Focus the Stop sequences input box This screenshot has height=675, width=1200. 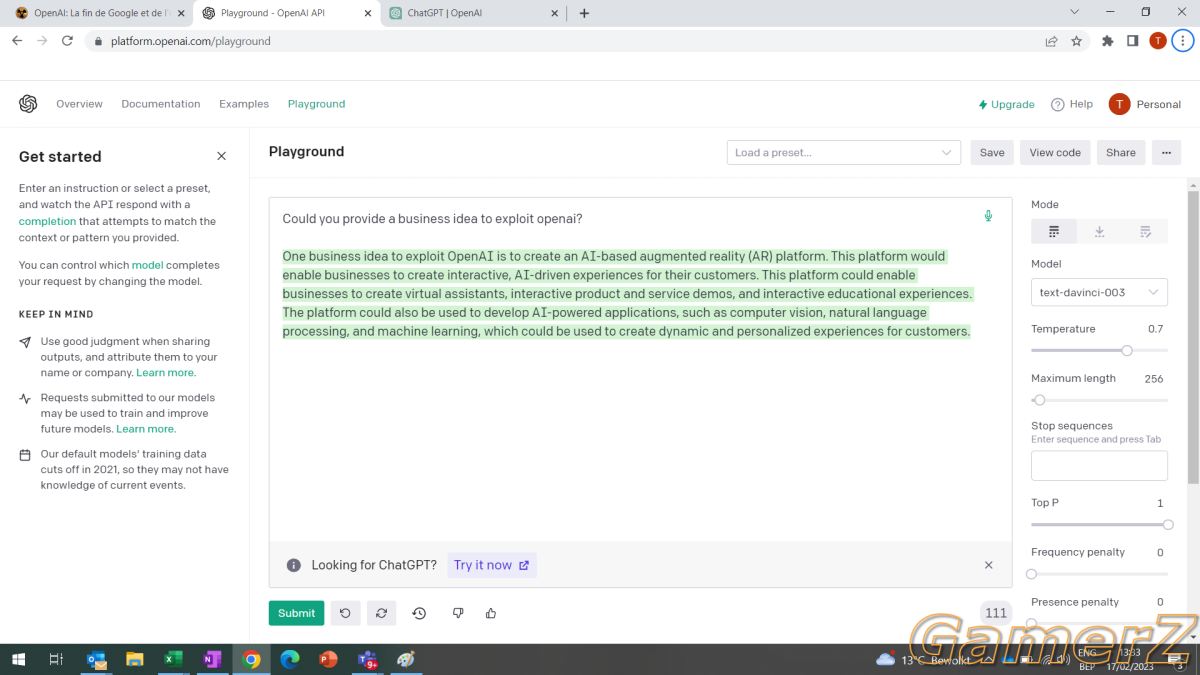(1099, 466)
